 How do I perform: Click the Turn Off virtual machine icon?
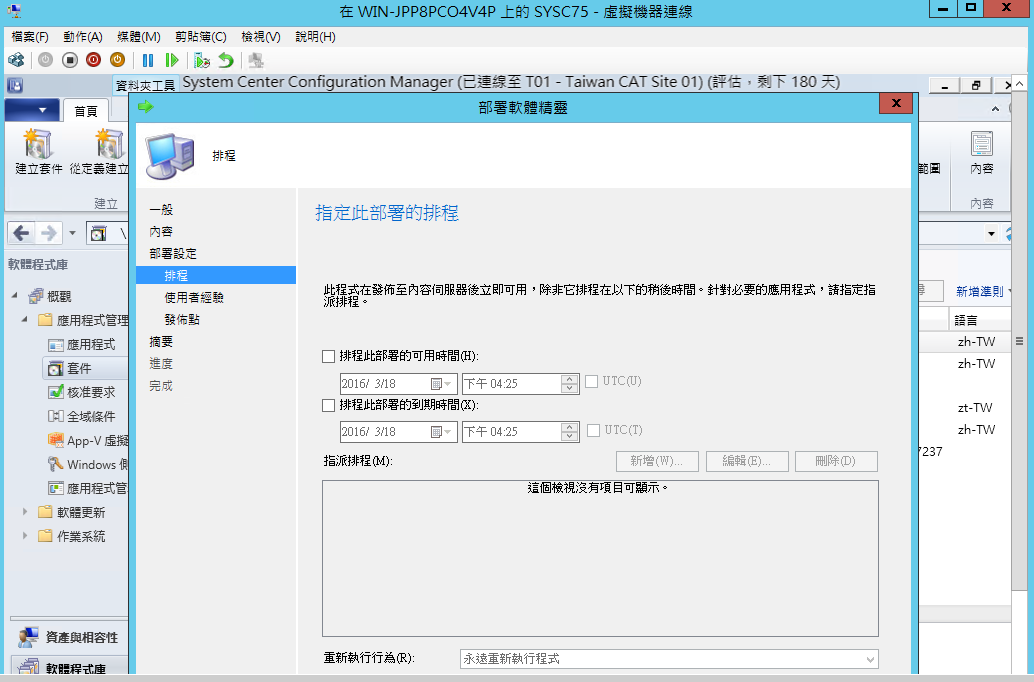[x=69, y=60]
